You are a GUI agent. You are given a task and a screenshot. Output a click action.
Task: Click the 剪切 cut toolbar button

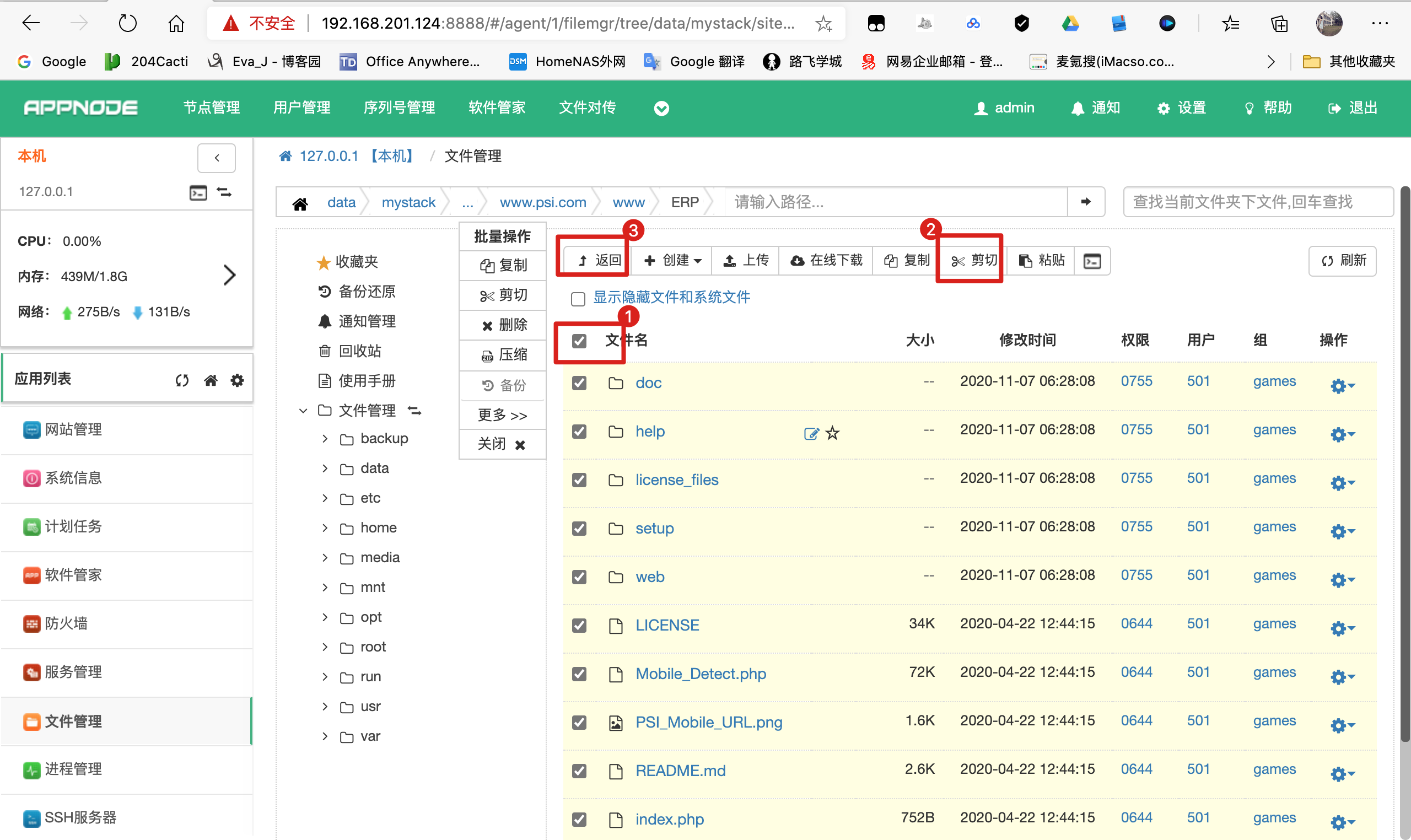pyautogui.click(x=974, y=260)
